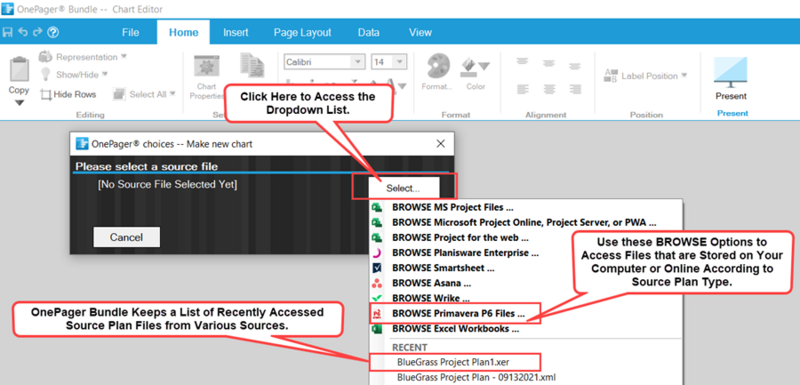The width and height of the screenshot is (800, 385).
Task: Switch to the View tab
Action: tap(420, 32)
